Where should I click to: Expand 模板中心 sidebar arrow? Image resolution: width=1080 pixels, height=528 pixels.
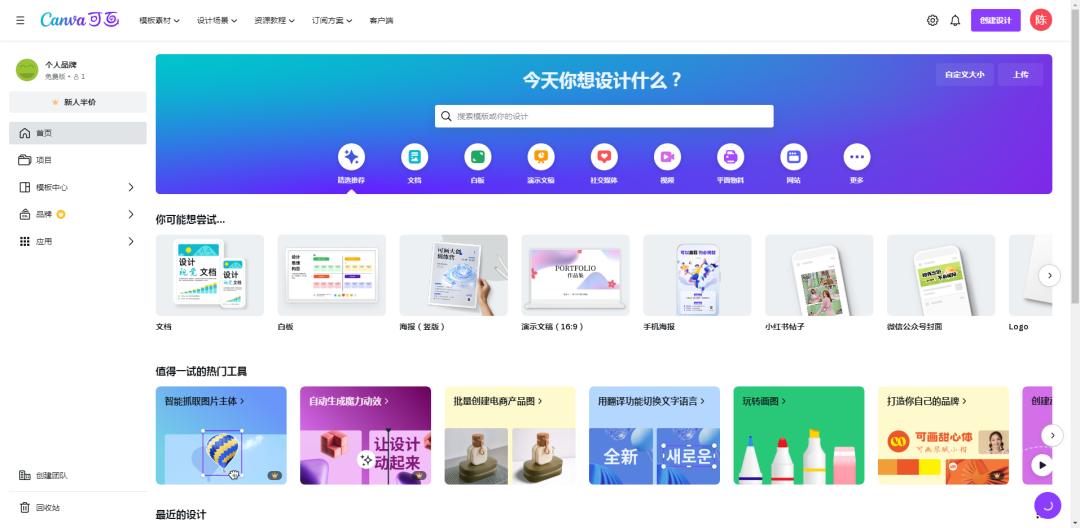(131, 187)
